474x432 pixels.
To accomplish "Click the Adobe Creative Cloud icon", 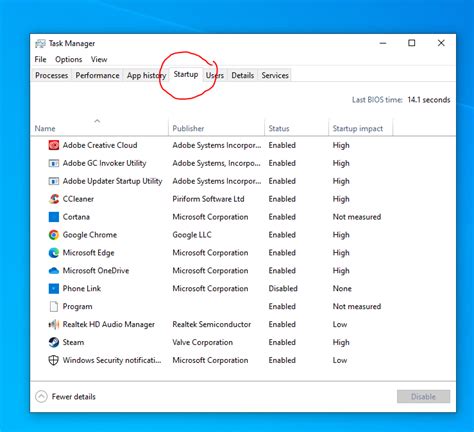I will click(54, 145).
